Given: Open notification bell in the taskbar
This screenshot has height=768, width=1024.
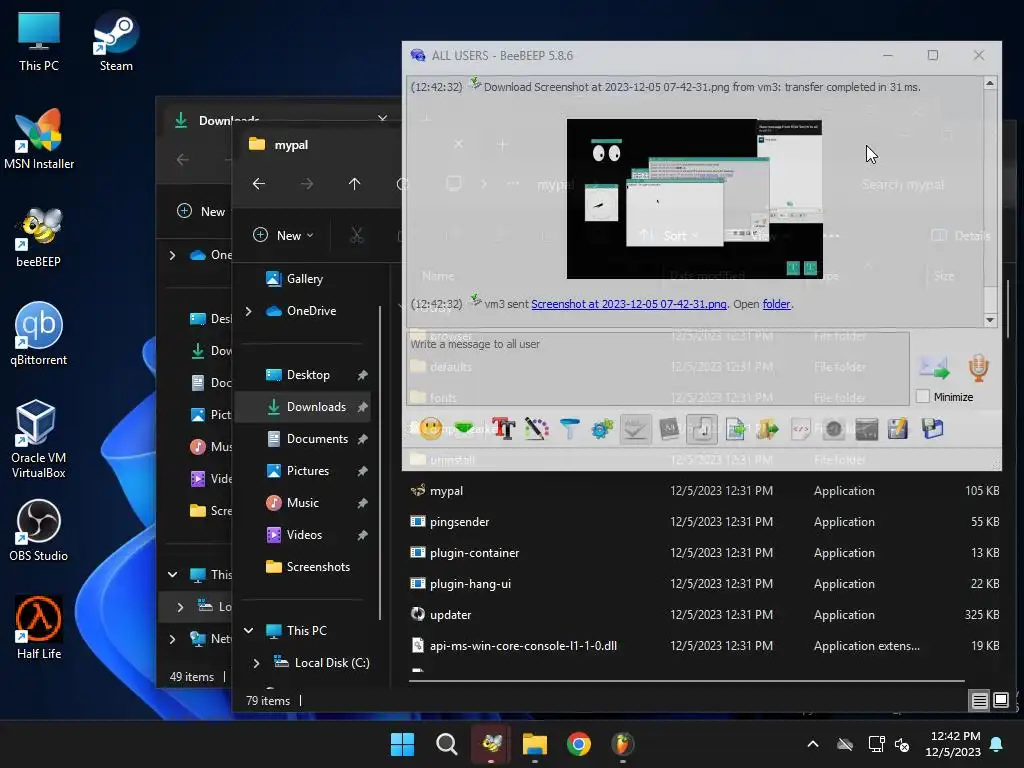Looking at the screenshot, I should click(997, 744).
